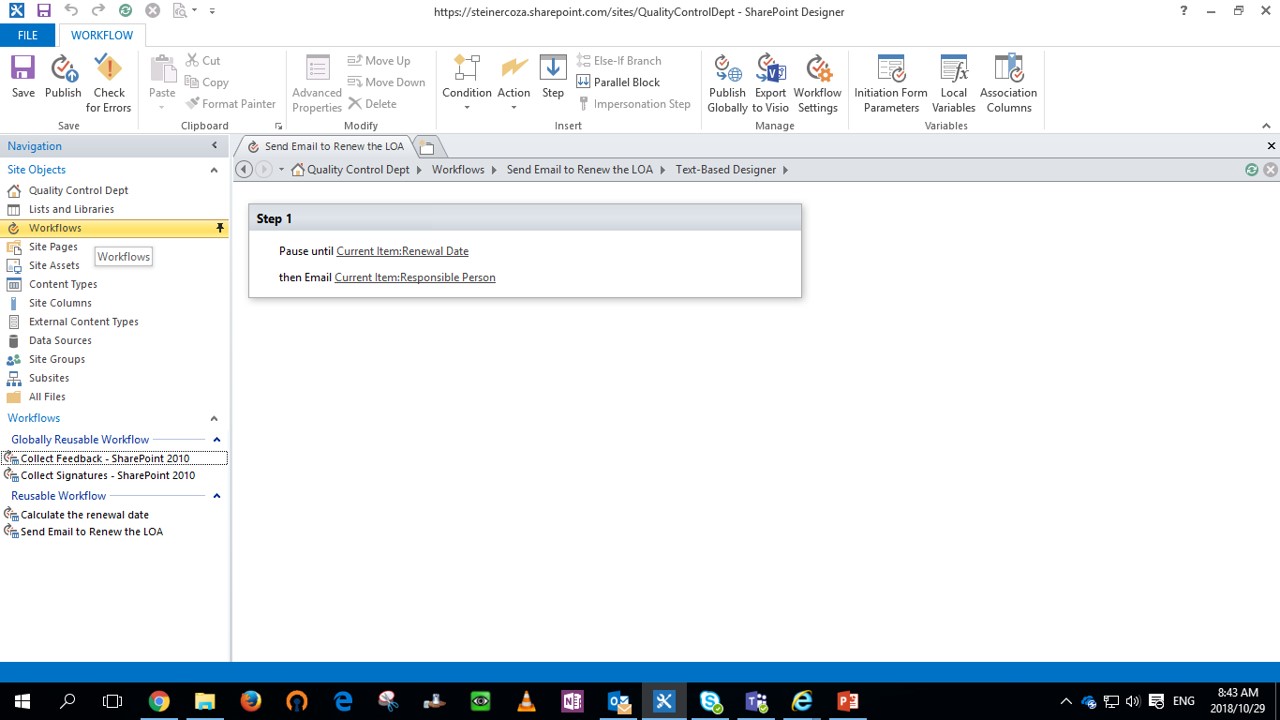The width and height of the screenshot is (1280, 720).
Task: Publish the workflow
Action: click(63, 78)
